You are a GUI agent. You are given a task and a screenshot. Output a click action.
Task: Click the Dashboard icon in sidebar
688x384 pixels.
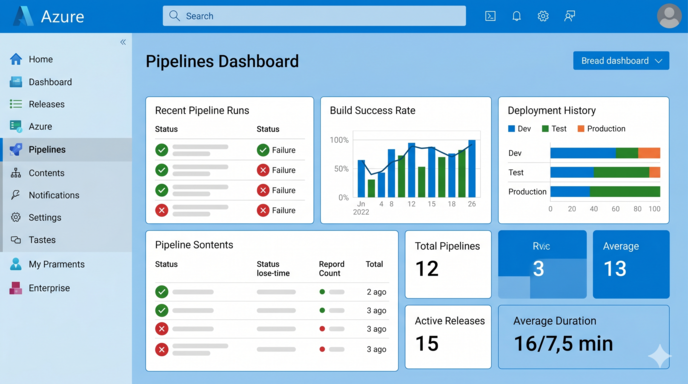coord(16,82)
